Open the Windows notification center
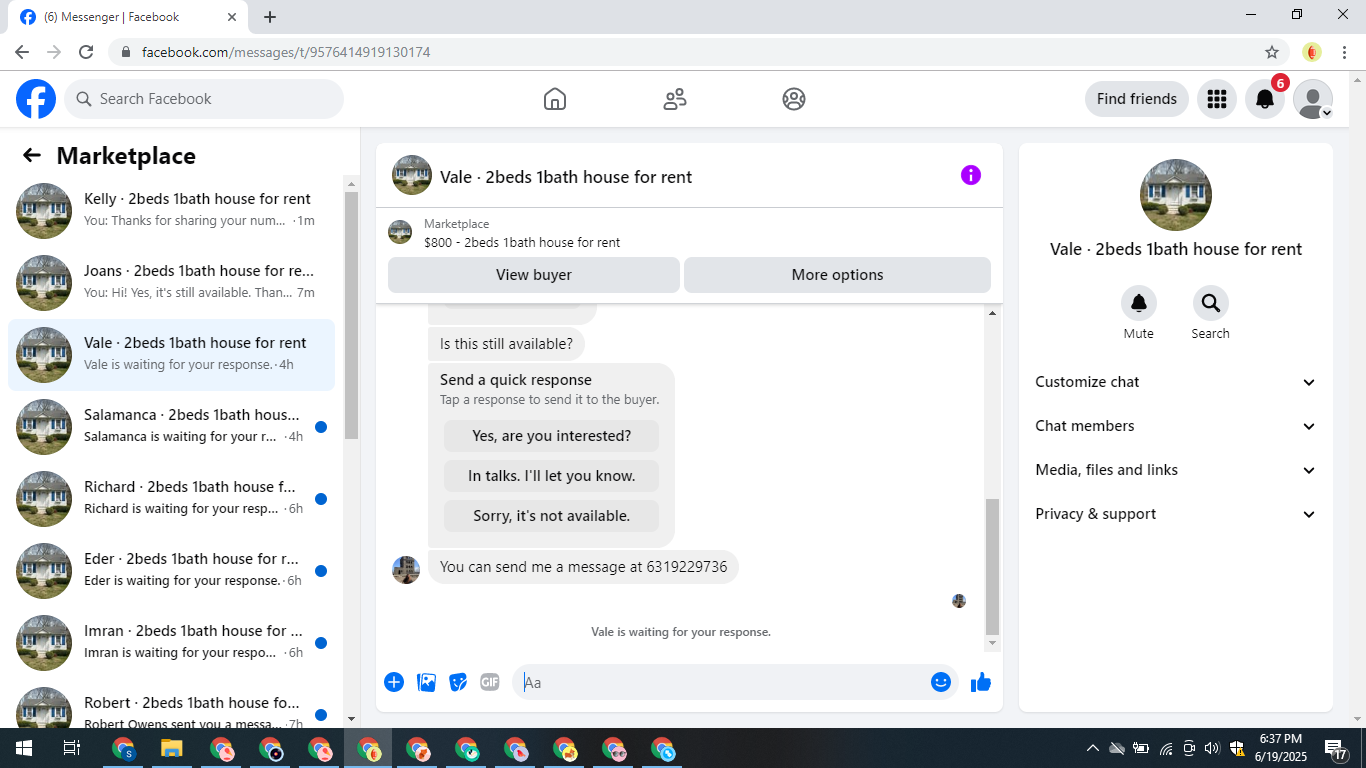 coord(1336,748)
